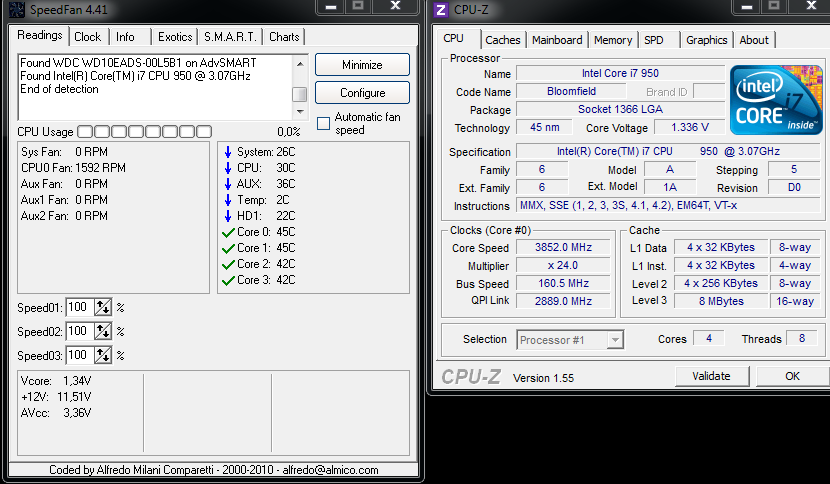
Task: Click the blue arrow beside Temp 2C
Action: coord(228,200)
